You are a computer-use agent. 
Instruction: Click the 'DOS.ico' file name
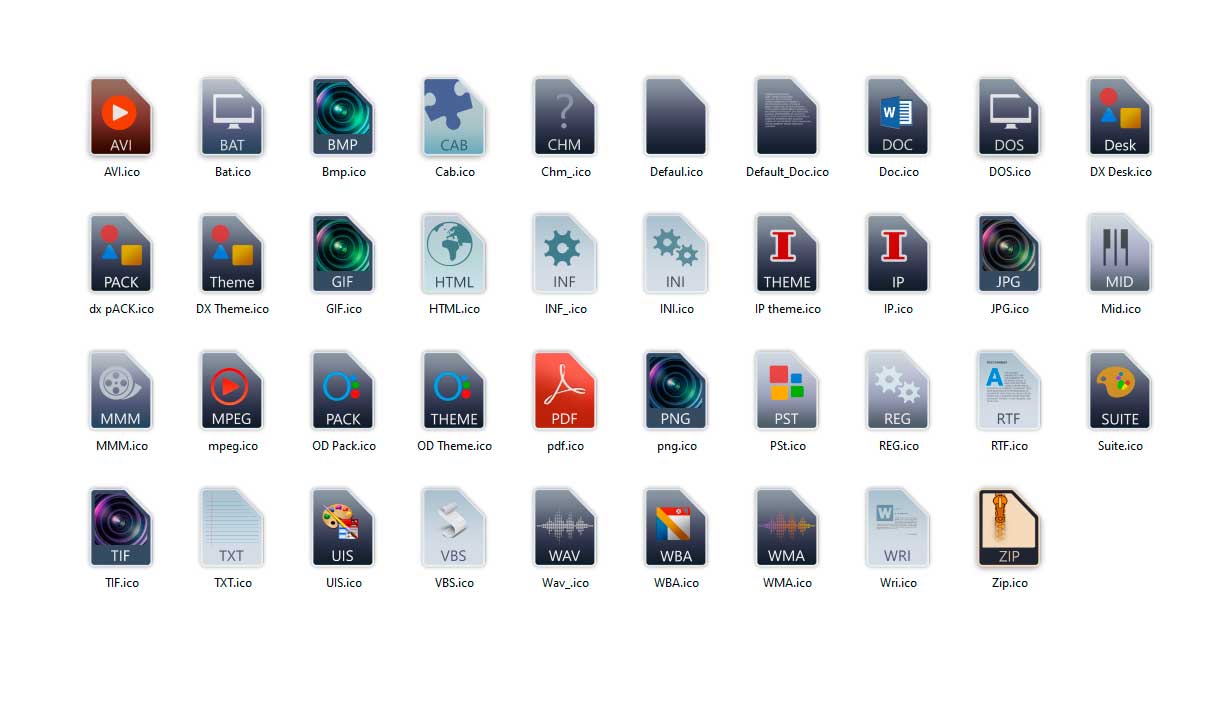(1009, 172)
